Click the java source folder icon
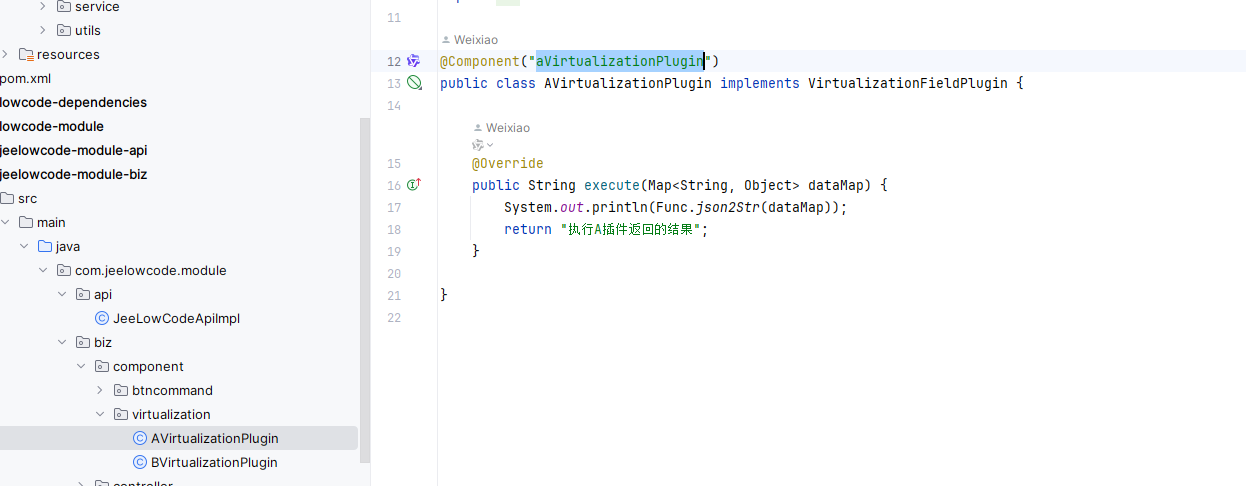 pos(45,246)
